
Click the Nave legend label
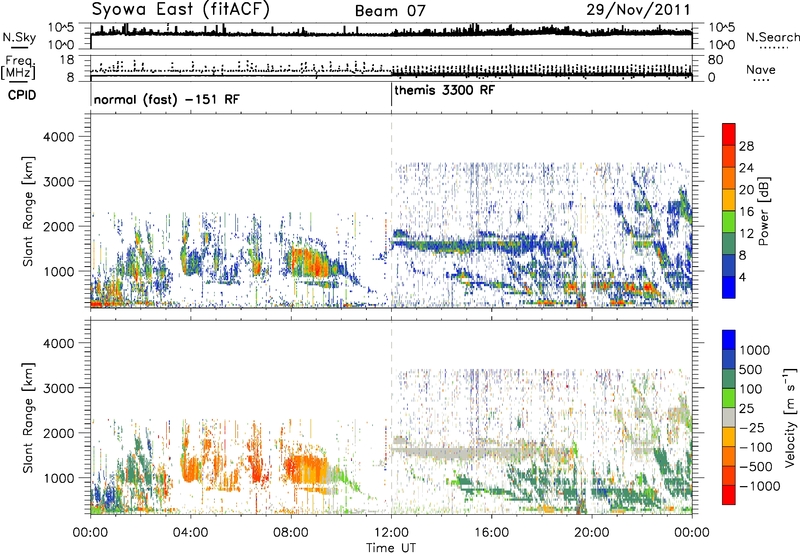[765, 69]
